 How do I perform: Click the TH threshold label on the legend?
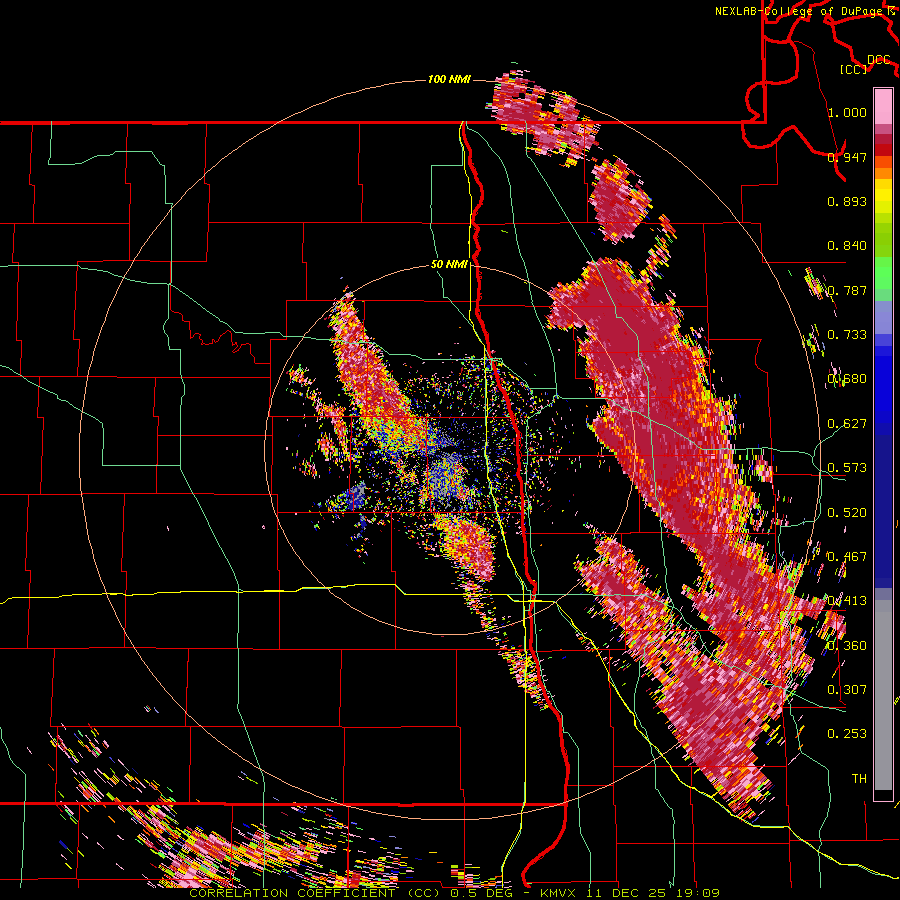pyautogui.click(x=859, y=779)
